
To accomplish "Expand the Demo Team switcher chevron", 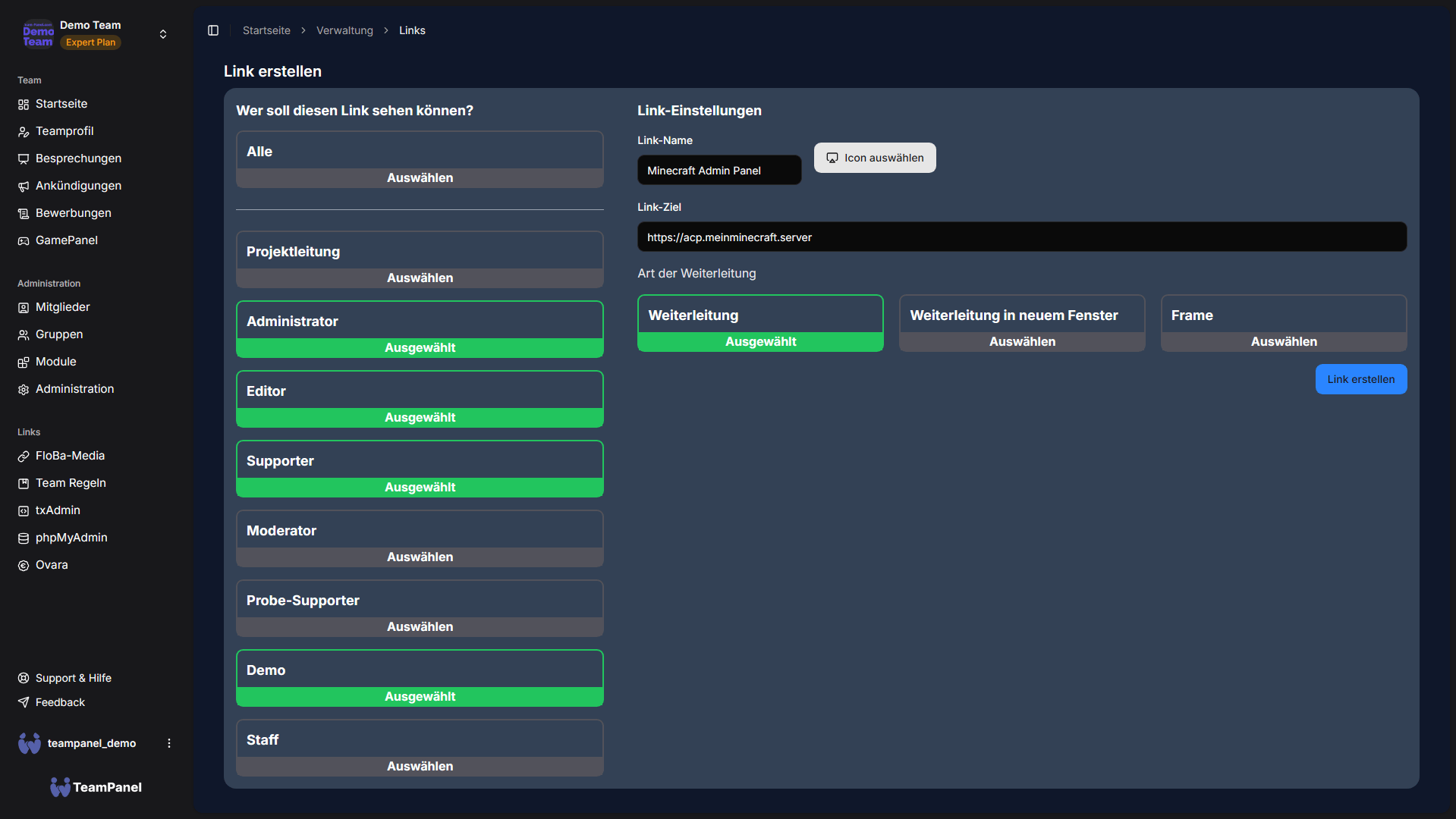I will (163, 34).
